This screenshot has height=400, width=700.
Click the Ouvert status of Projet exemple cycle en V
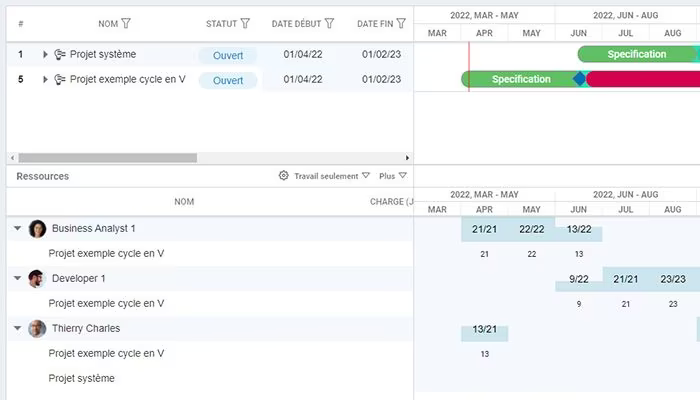[228, 80]
